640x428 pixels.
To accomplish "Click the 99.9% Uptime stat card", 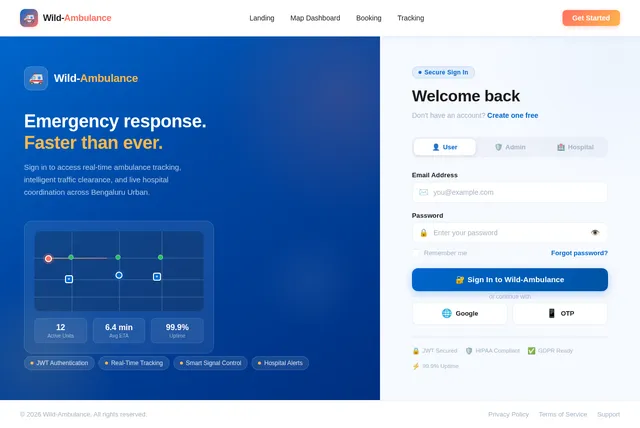I will 177,330.
